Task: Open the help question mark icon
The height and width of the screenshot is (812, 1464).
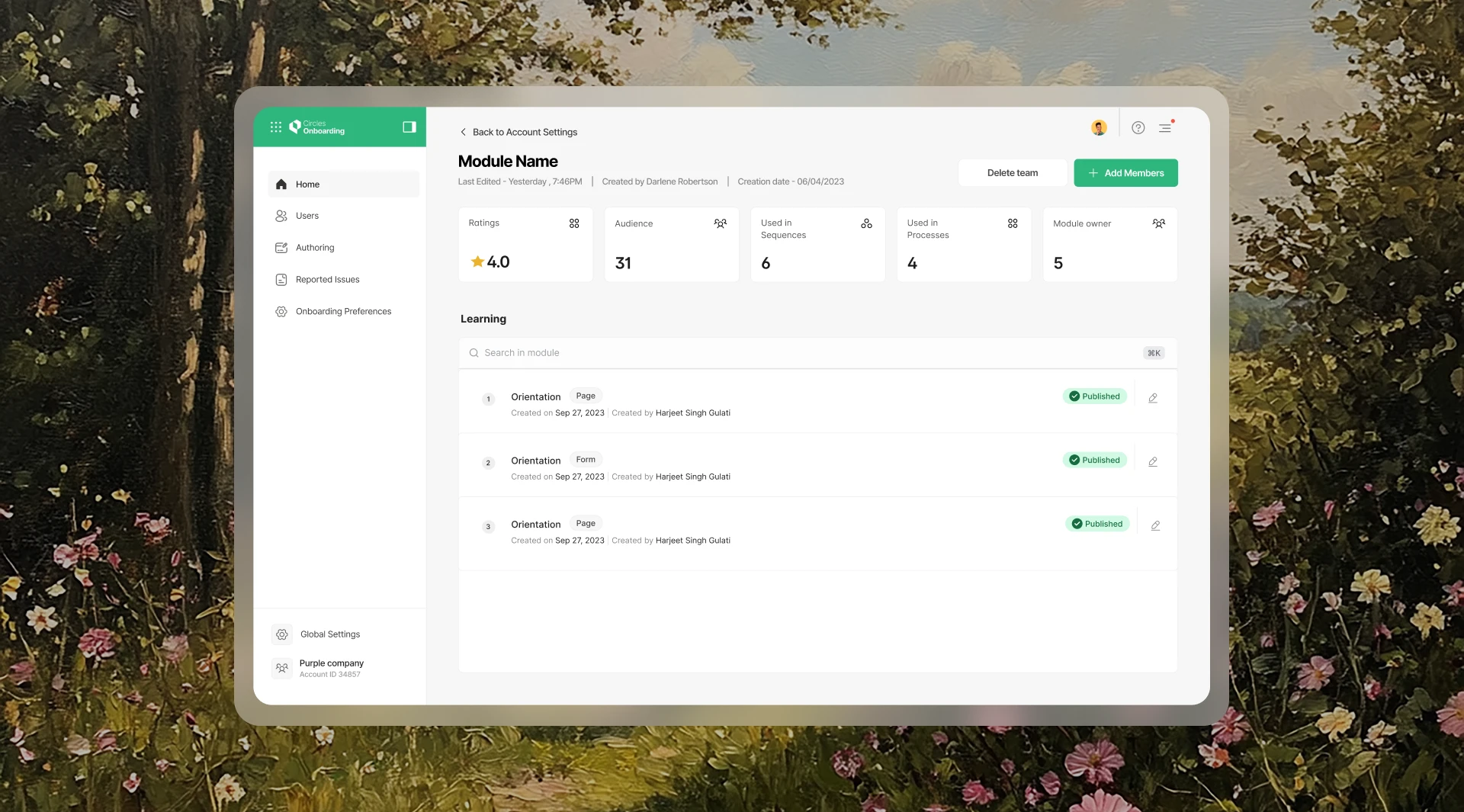Action: [1138, 128]
